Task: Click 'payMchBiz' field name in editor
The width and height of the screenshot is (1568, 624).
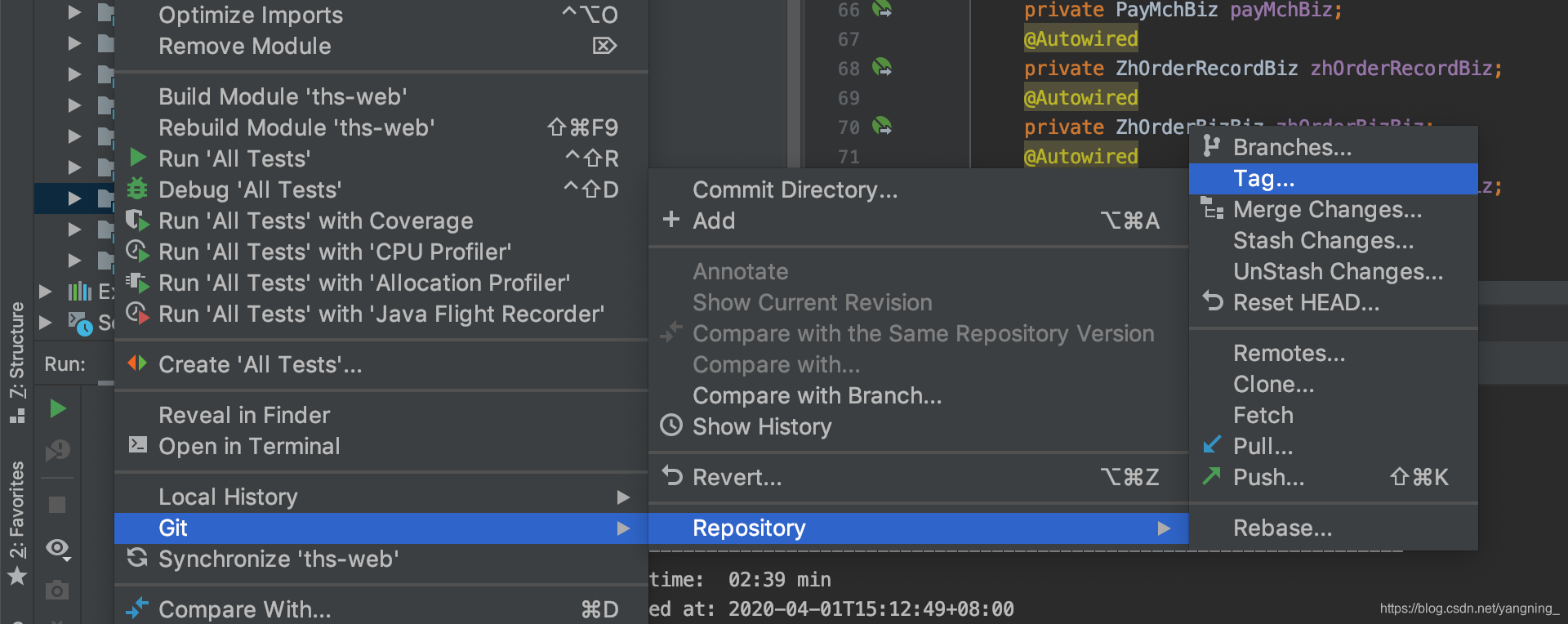Action: 1281,10
